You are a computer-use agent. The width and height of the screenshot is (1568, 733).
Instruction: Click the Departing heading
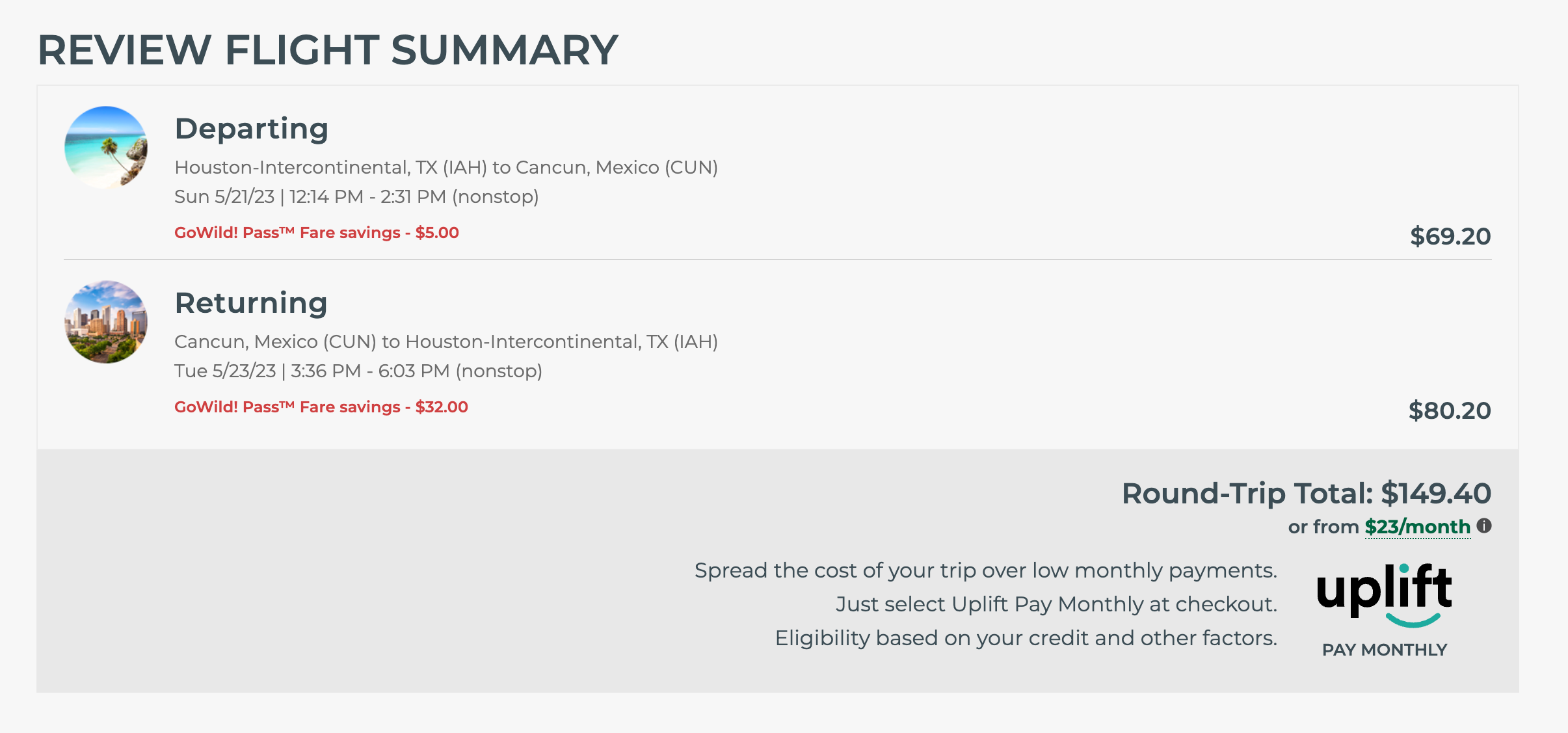(252, 129)
